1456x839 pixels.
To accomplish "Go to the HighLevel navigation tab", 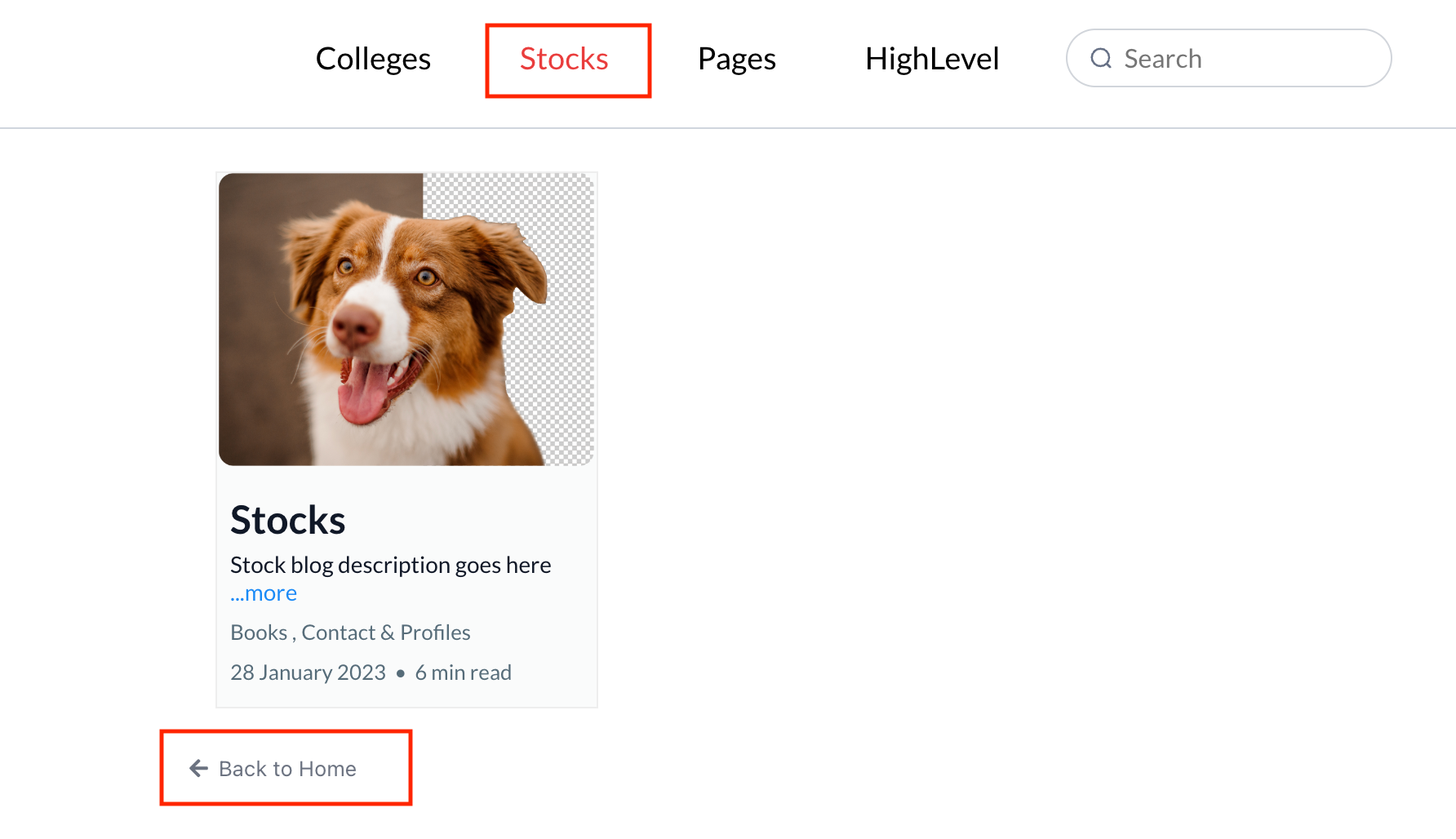I will click(932, 59).
